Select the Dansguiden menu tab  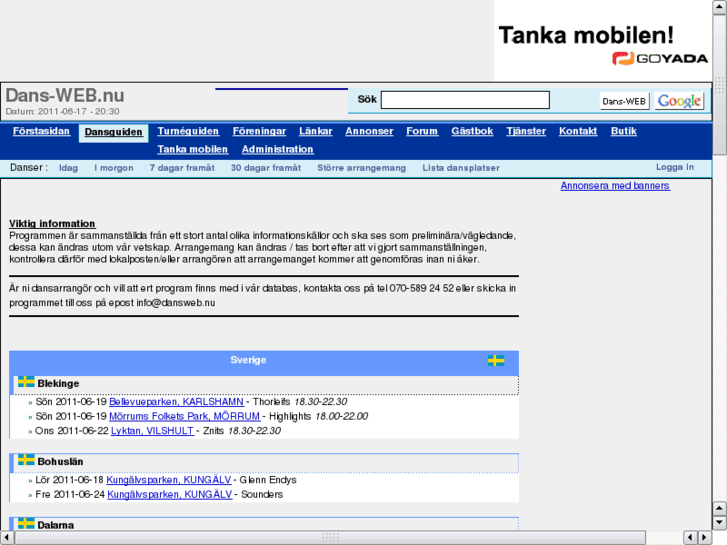pos(114,132)
